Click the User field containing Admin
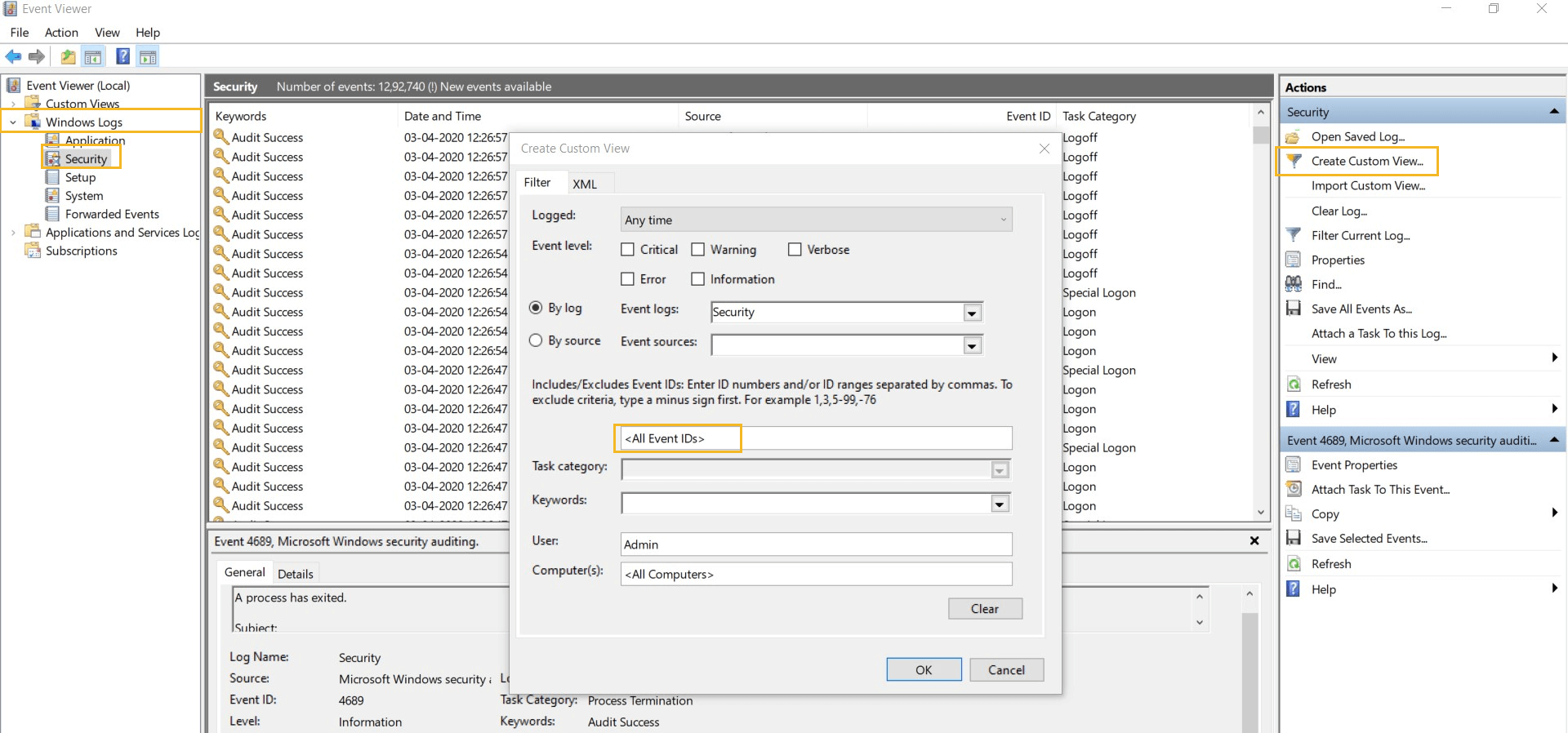Screen dimensions: 1568x733 tap(816, 544)
